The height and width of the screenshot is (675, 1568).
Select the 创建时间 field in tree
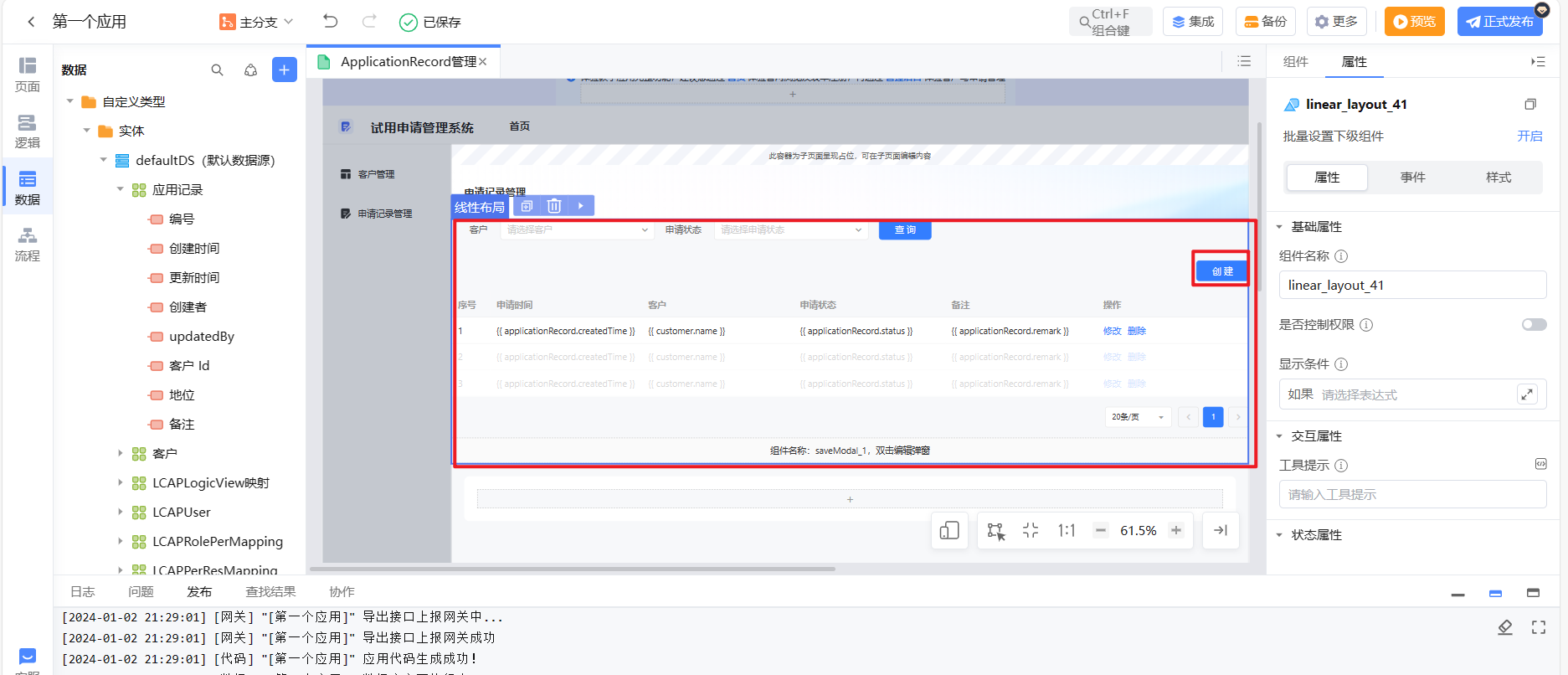(194, 248)
